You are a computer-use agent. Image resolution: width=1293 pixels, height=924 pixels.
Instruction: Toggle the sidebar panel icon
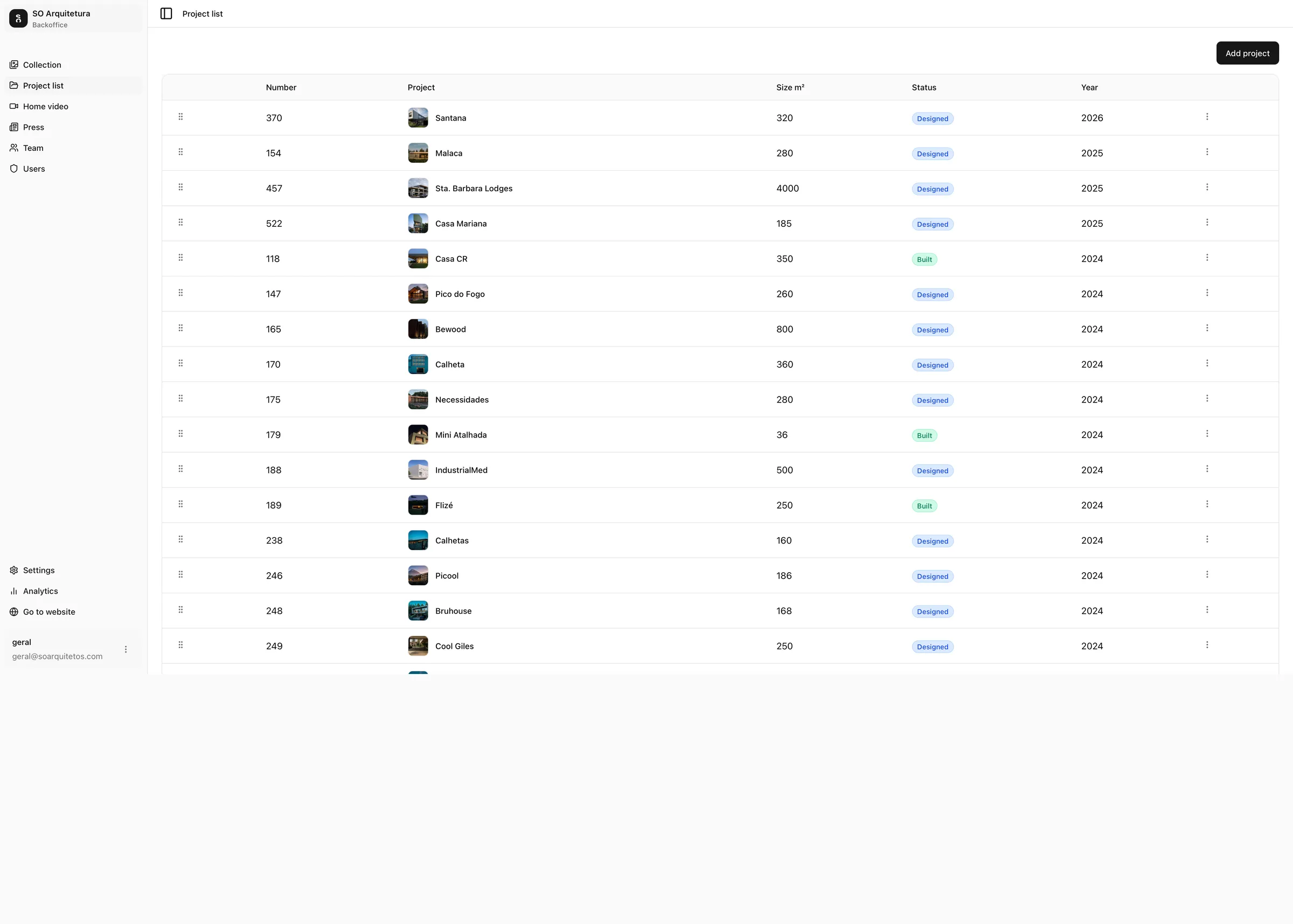[x=166, y=13]
